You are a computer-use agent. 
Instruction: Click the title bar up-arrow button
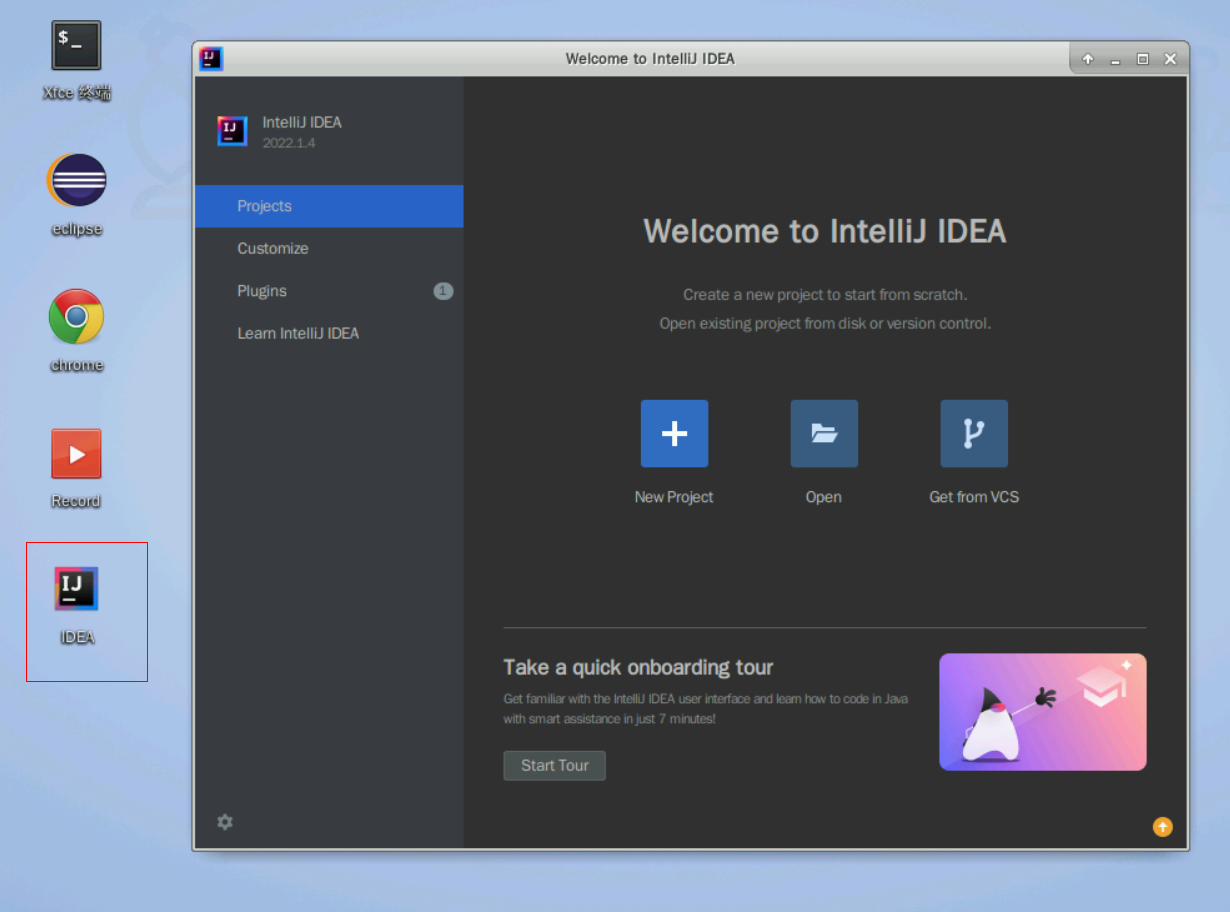coord(1088,59)
